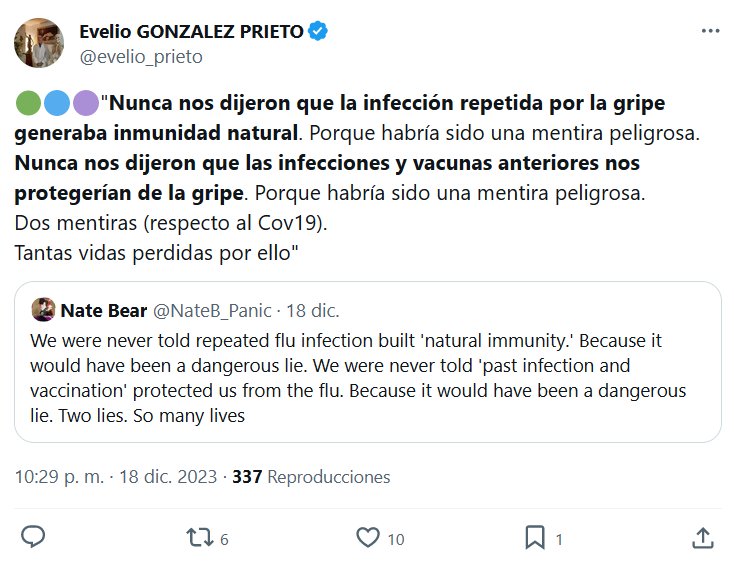Click the @NateB_Panic handle

tap(211, 308)
